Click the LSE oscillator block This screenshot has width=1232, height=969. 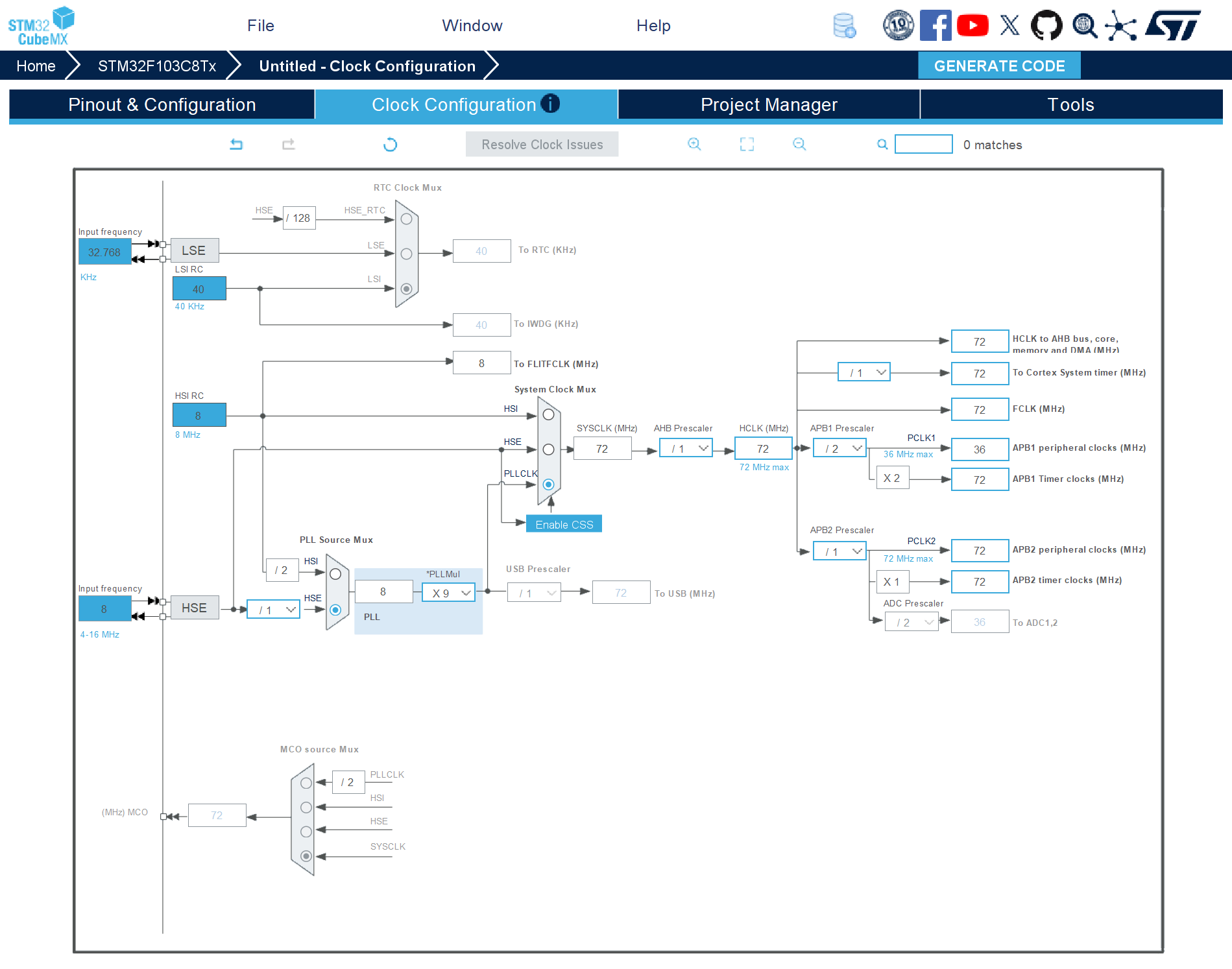coord(194,250)
